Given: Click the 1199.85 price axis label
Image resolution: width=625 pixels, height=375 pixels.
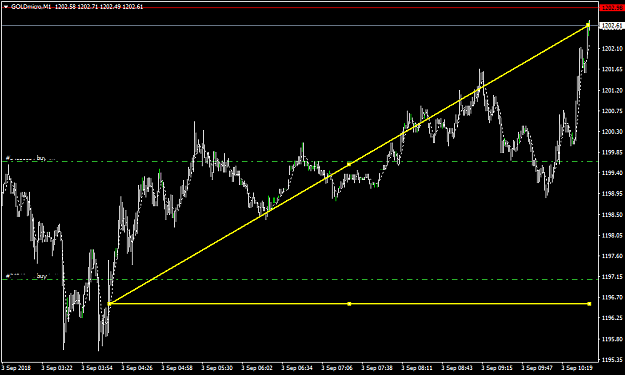Looking at the screenshot, I should coord(612,152).
